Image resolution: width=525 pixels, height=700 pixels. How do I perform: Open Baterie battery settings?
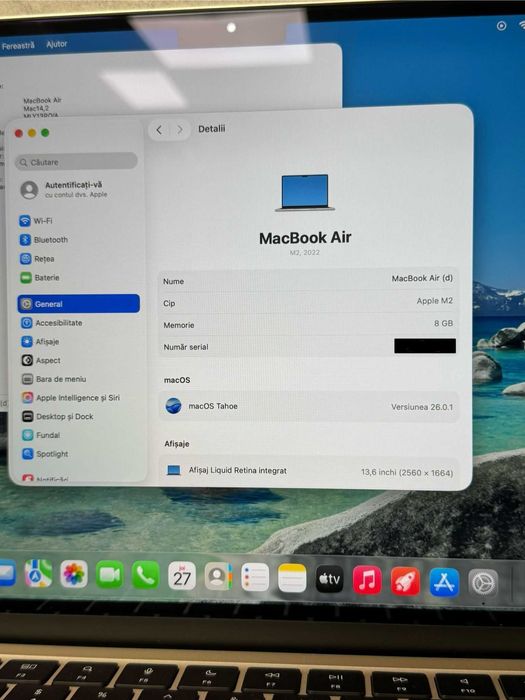pyautogui.click(x=40, y=277)
